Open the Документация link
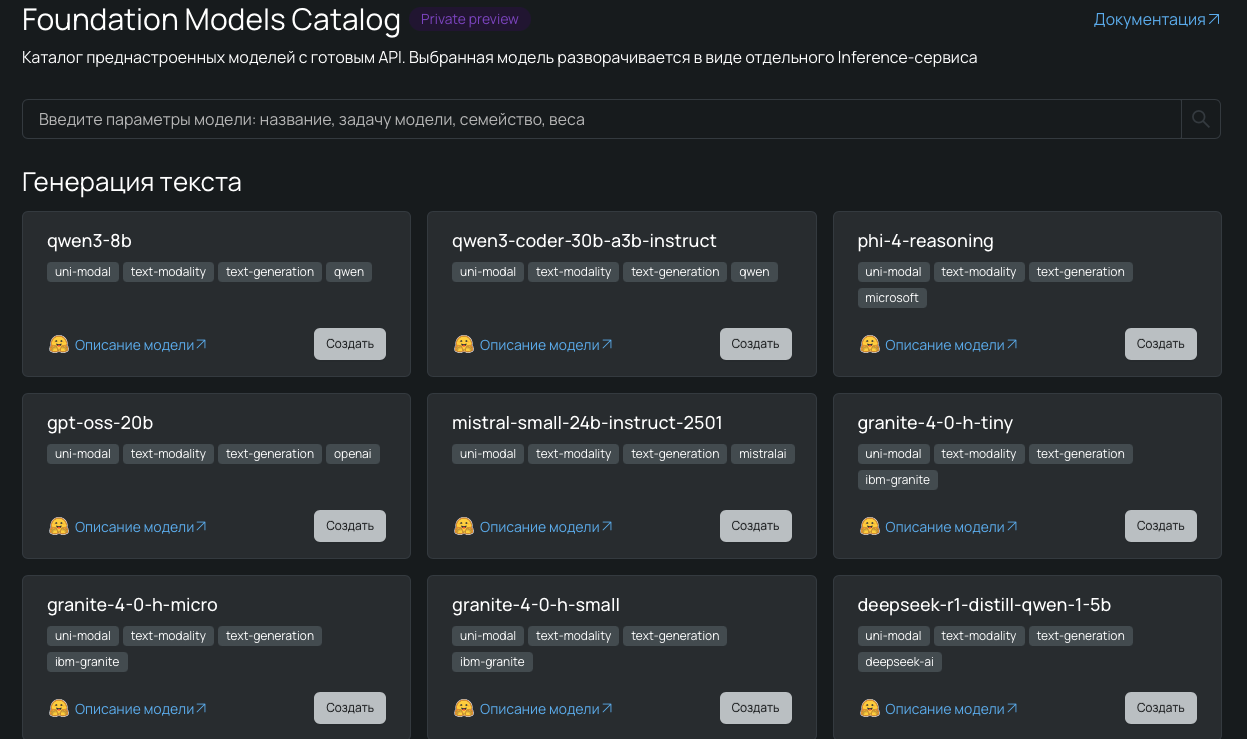The height and width of the screenshot is (739, 1247). coord(1156,20)
